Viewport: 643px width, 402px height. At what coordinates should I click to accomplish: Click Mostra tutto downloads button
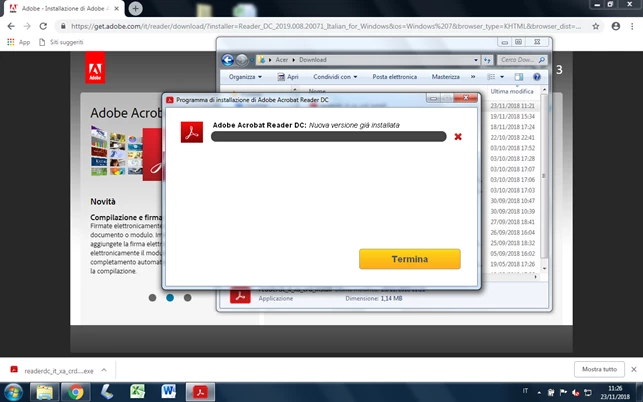click(599, 369)
